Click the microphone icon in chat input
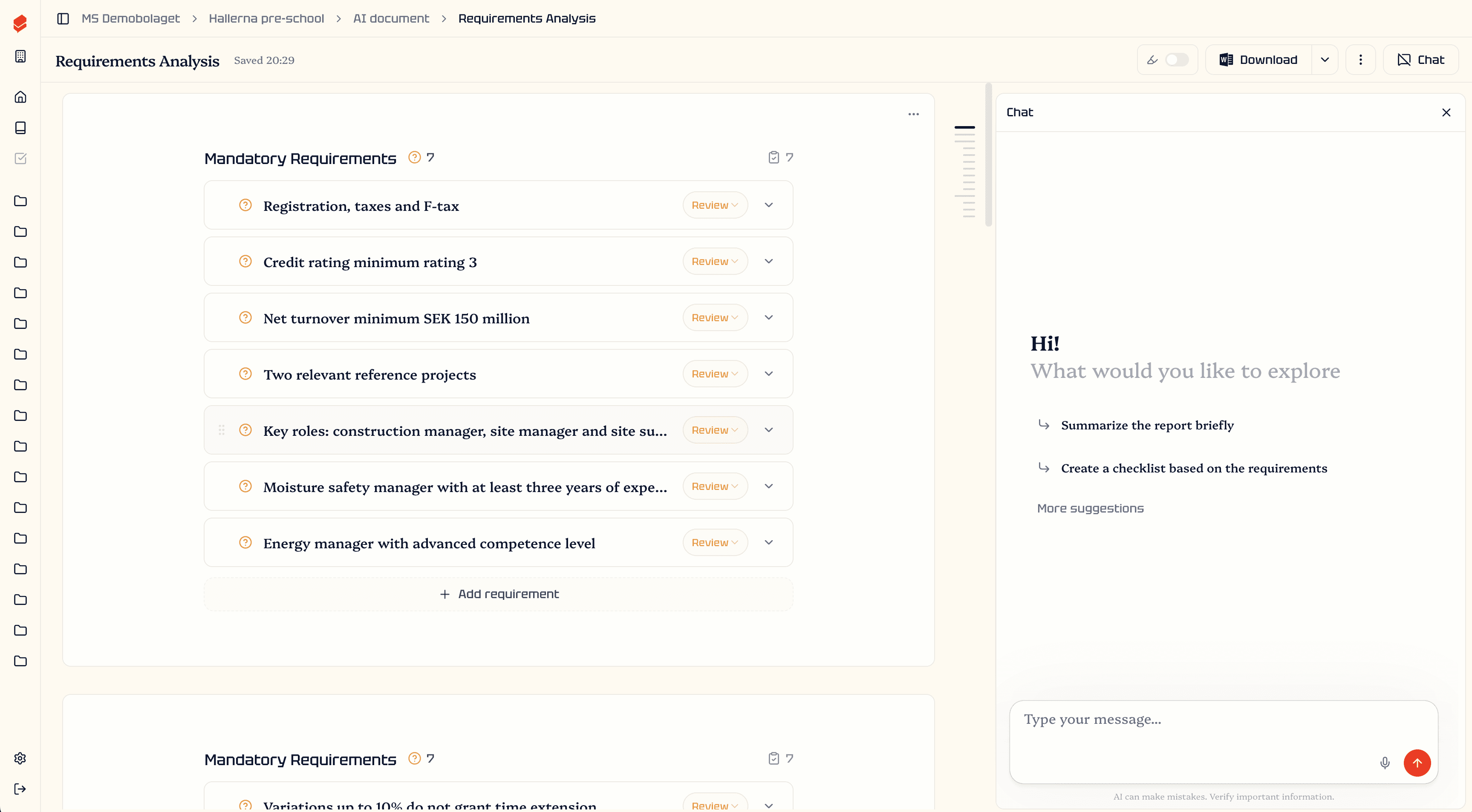 tap(1385, 763)
